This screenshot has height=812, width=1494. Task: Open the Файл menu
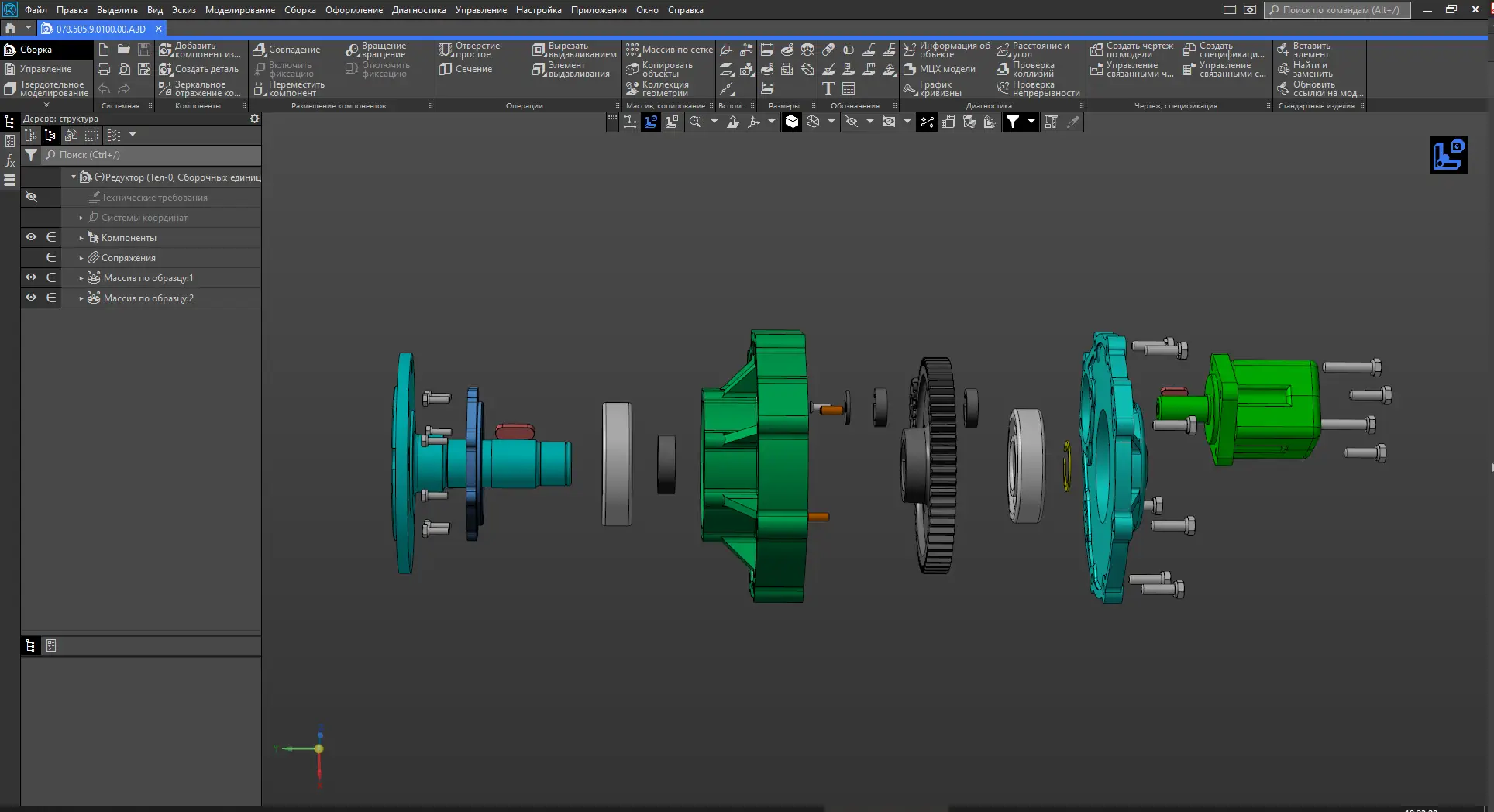point(36,10)
